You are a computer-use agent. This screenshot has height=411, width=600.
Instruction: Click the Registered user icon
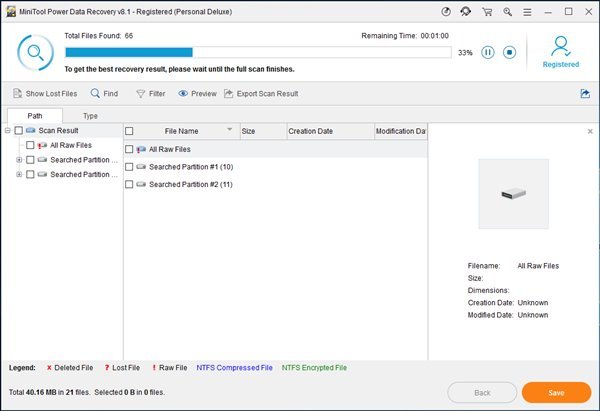click(560, 47)
